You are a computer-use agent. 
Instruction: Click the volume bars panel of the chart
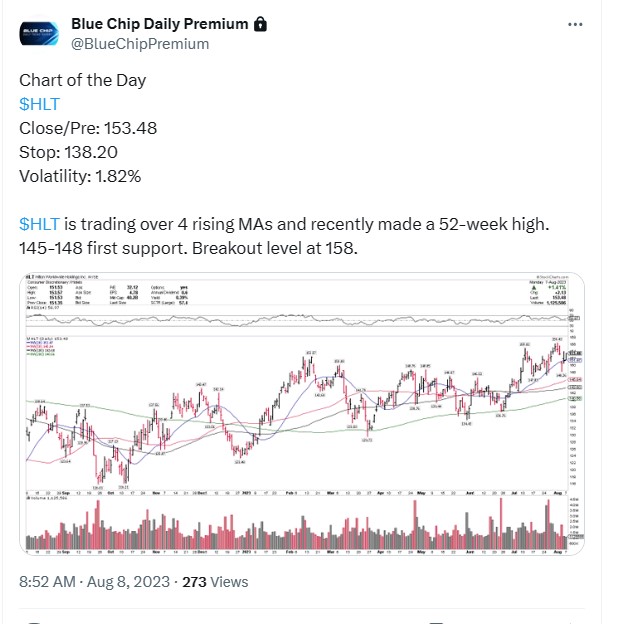(x=296, y=524)
